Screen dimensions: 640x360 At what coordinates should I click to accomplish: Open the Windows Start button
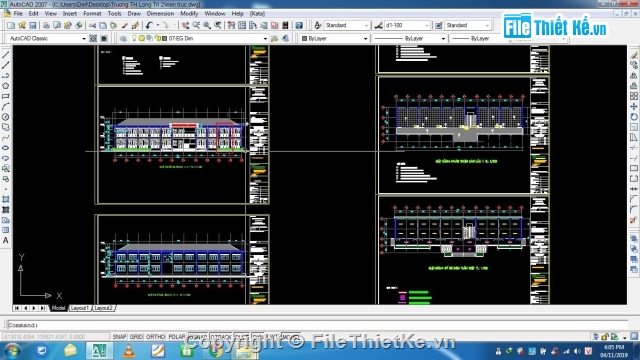(12, 351)
